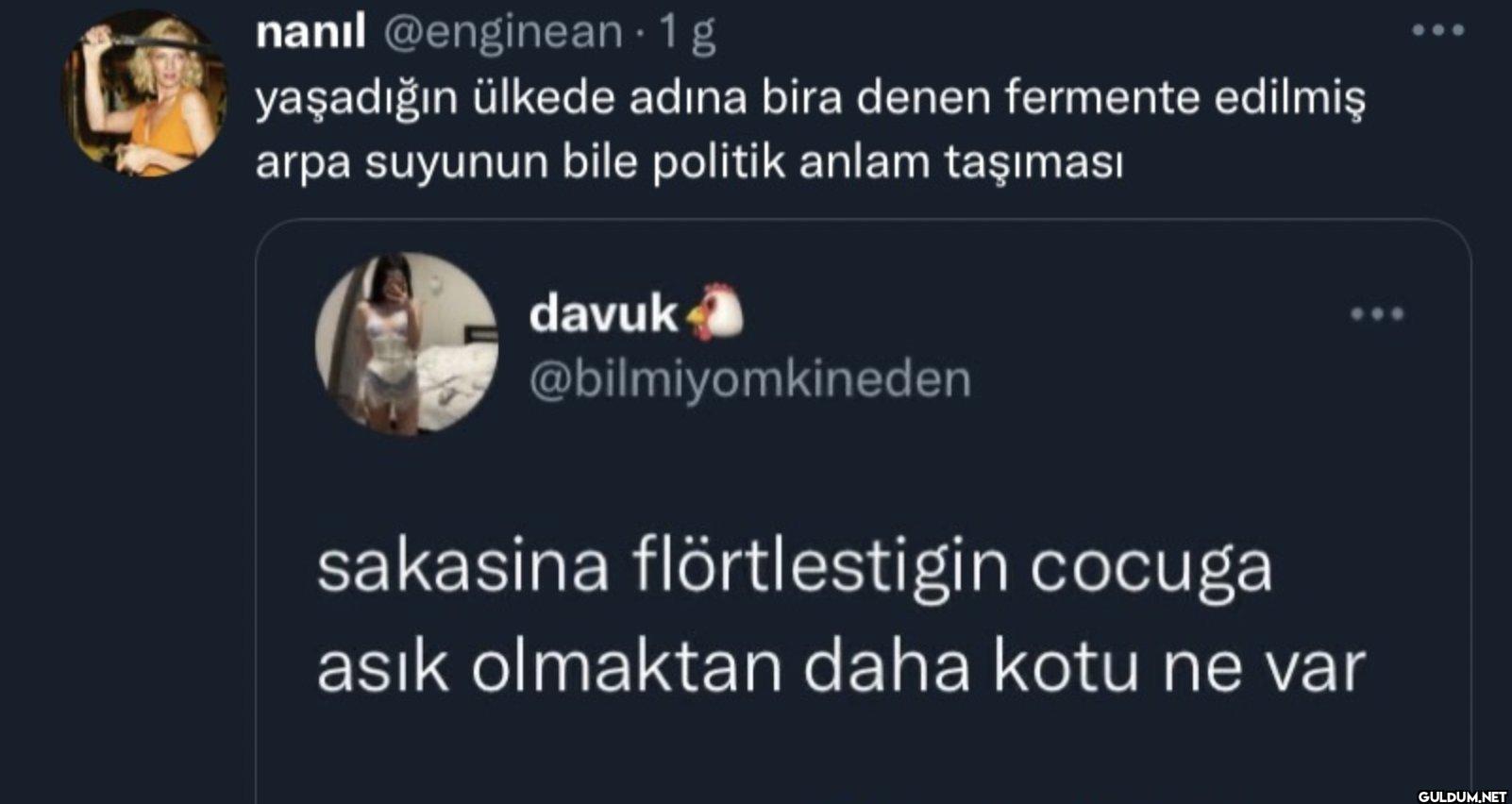The width and height of the screenshot is (1512, 804).
Task: Open the @enginean handle link
Action: [503, 34]
